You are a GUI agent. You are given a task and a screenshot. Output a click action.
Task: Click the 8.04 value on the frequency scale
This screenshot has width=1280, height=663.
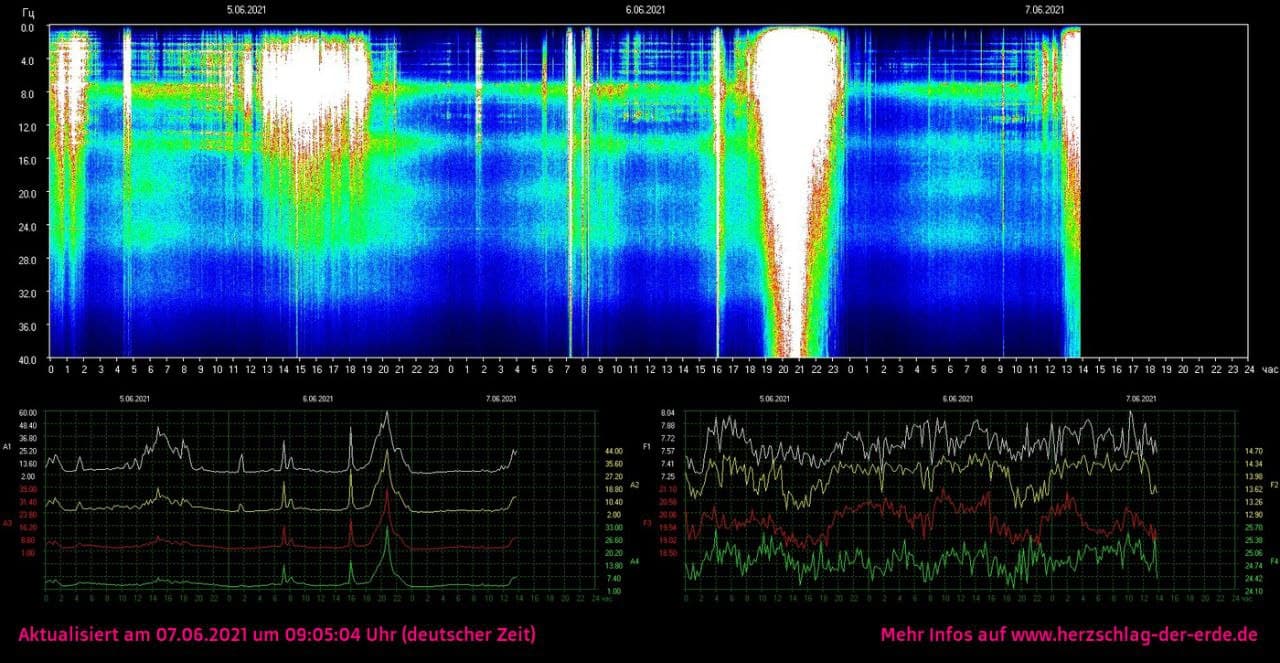pyautogui.click(x=668, y=412)
